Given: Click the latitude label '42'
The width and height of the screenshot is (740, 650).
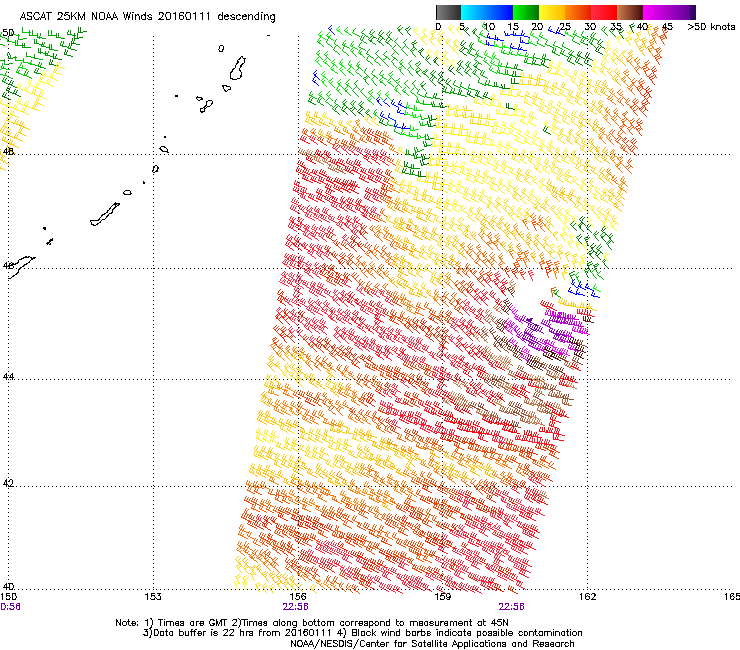Looking at the screenshot, I should (8, 483).
